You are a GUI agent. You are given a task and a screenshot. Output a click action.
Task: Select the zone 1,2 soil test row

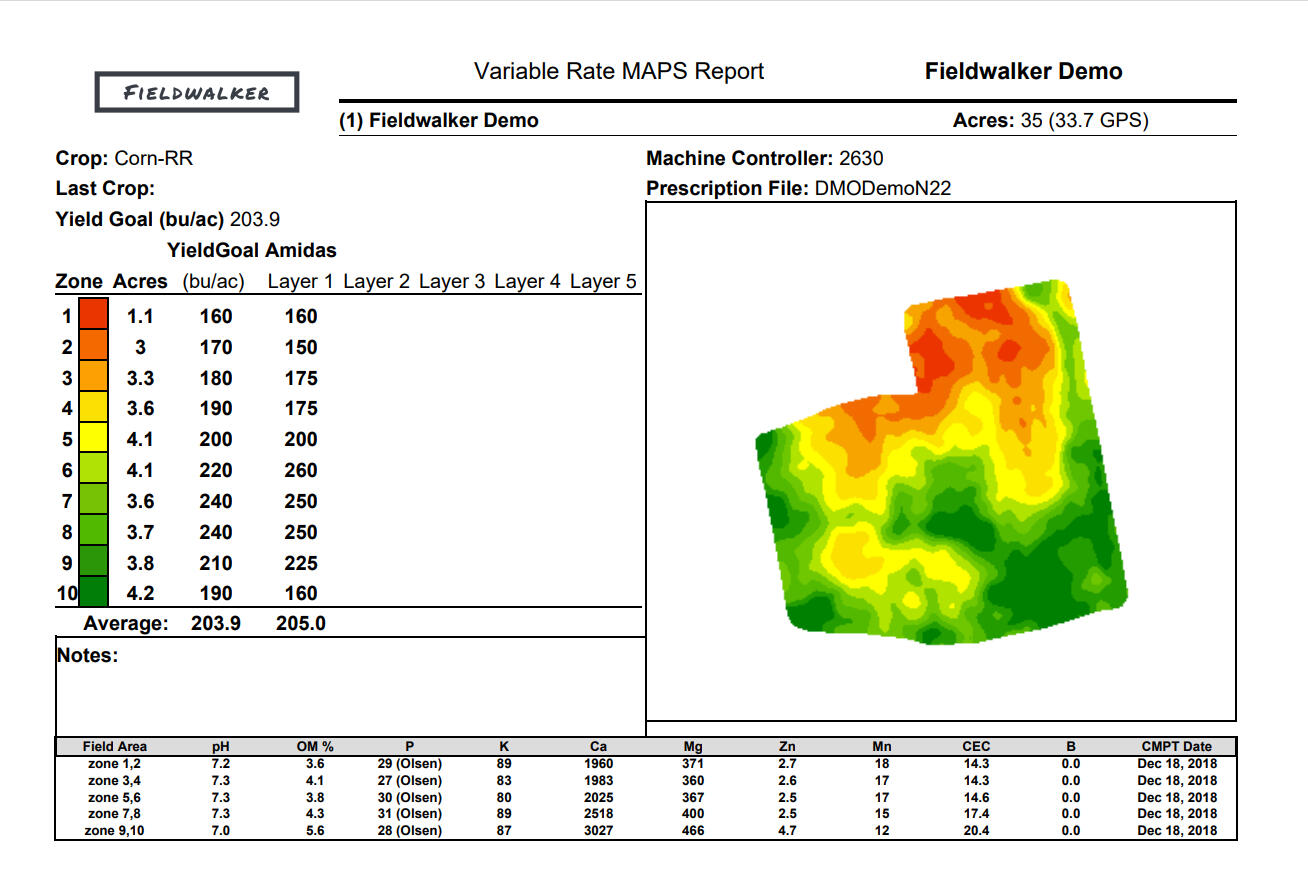[645, 763]
